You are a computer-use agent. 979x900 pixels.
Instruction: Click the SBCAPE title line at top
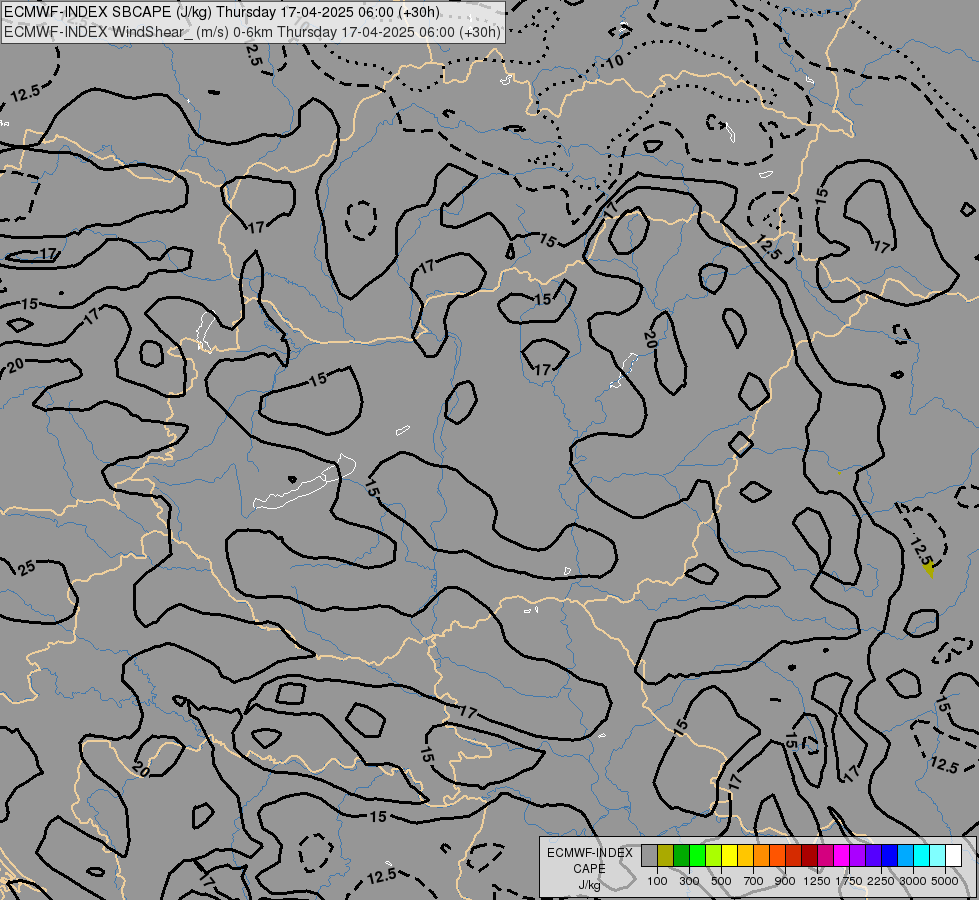222,12
